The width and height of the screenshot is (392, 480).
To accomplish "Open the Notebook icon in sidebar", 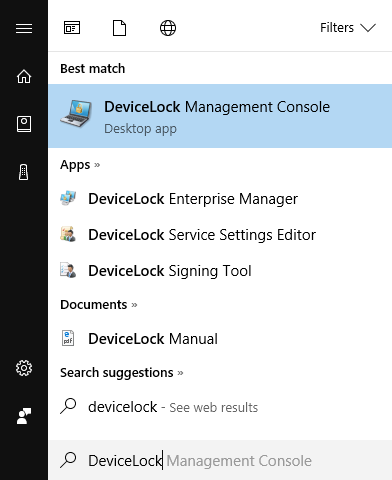I will pyautogui.click(x=24, y=124).
